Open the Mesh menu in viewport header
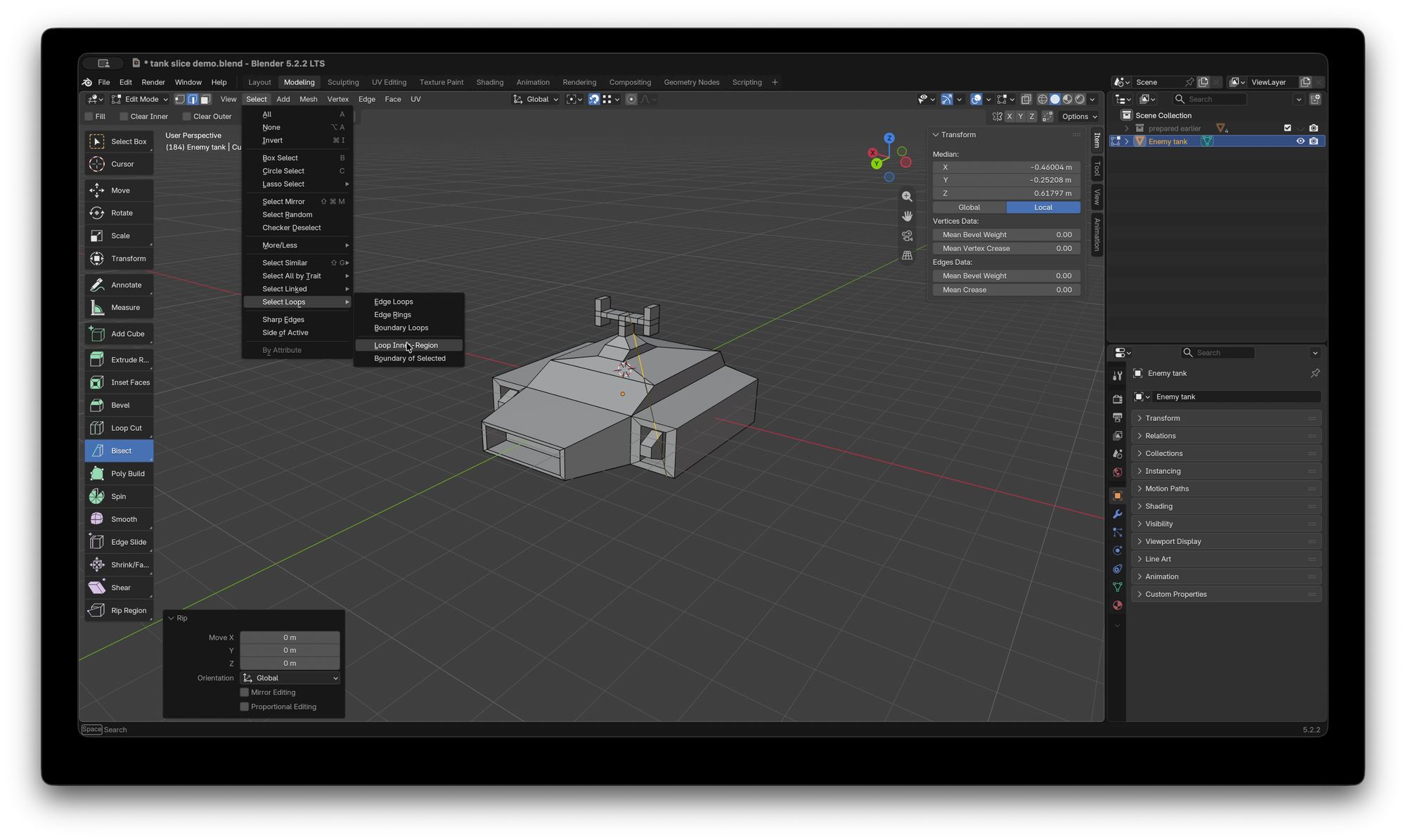This screenshot has width=1406, height=840. click(x=308, y=99)
